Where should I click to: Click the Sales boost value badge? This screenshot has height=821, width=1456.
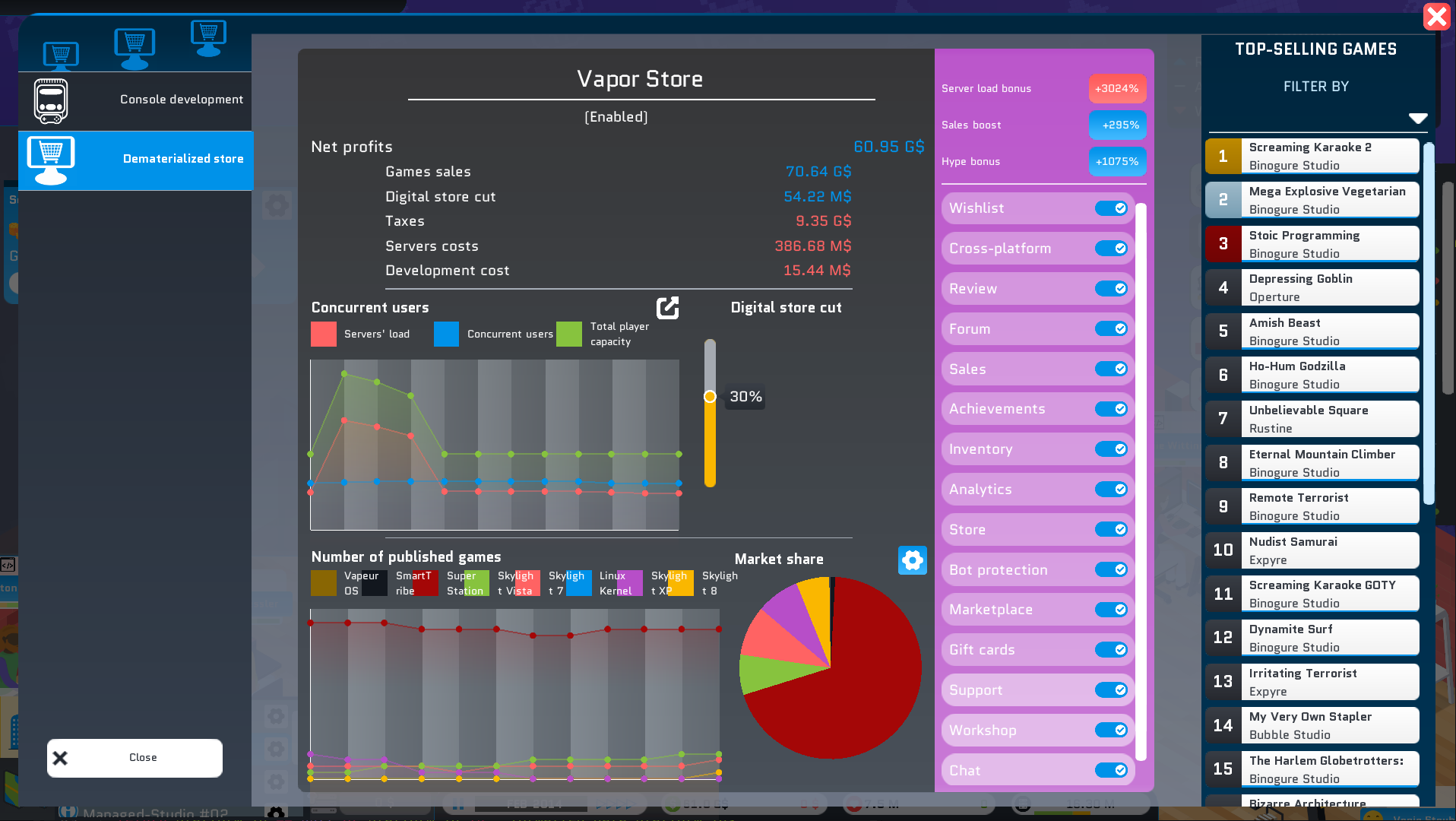(1117, 125)
